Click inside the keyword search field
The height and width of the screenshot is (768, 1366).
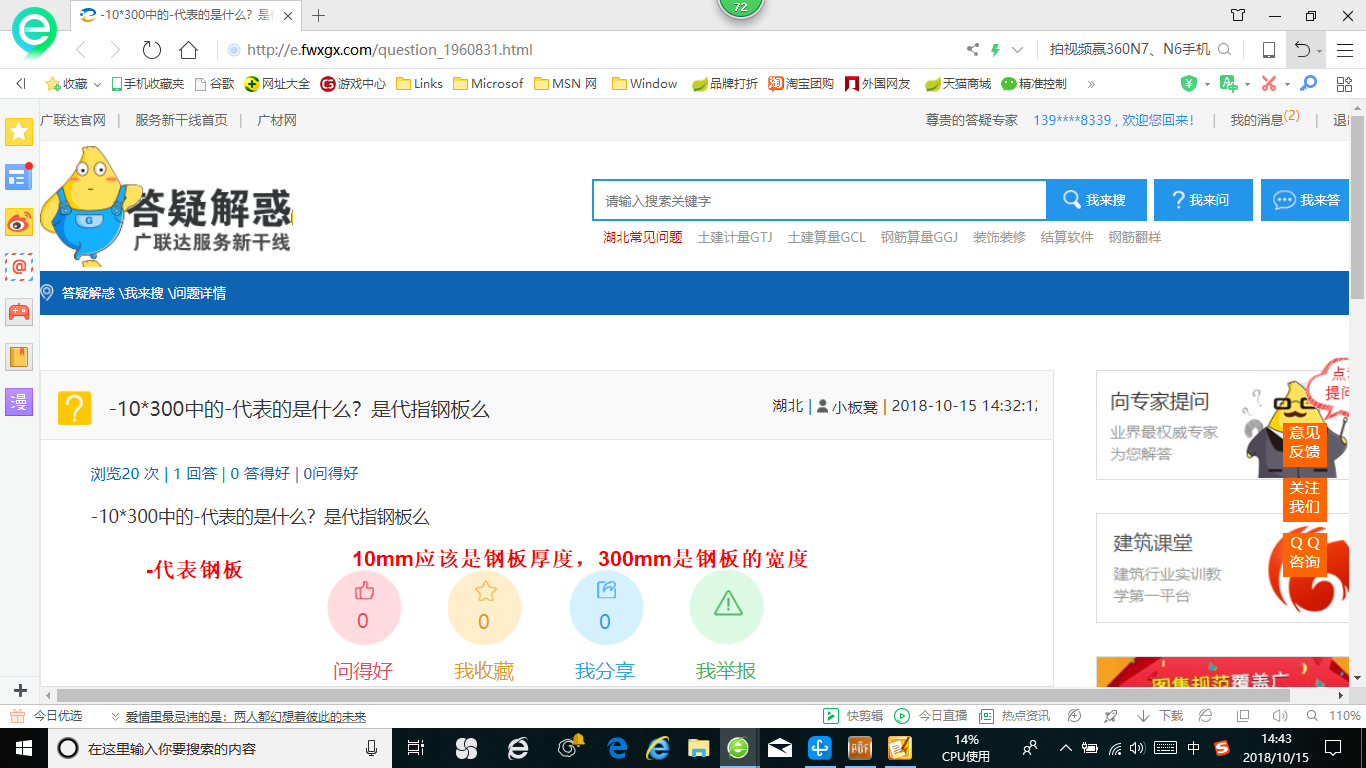click(x=819, y=200)
